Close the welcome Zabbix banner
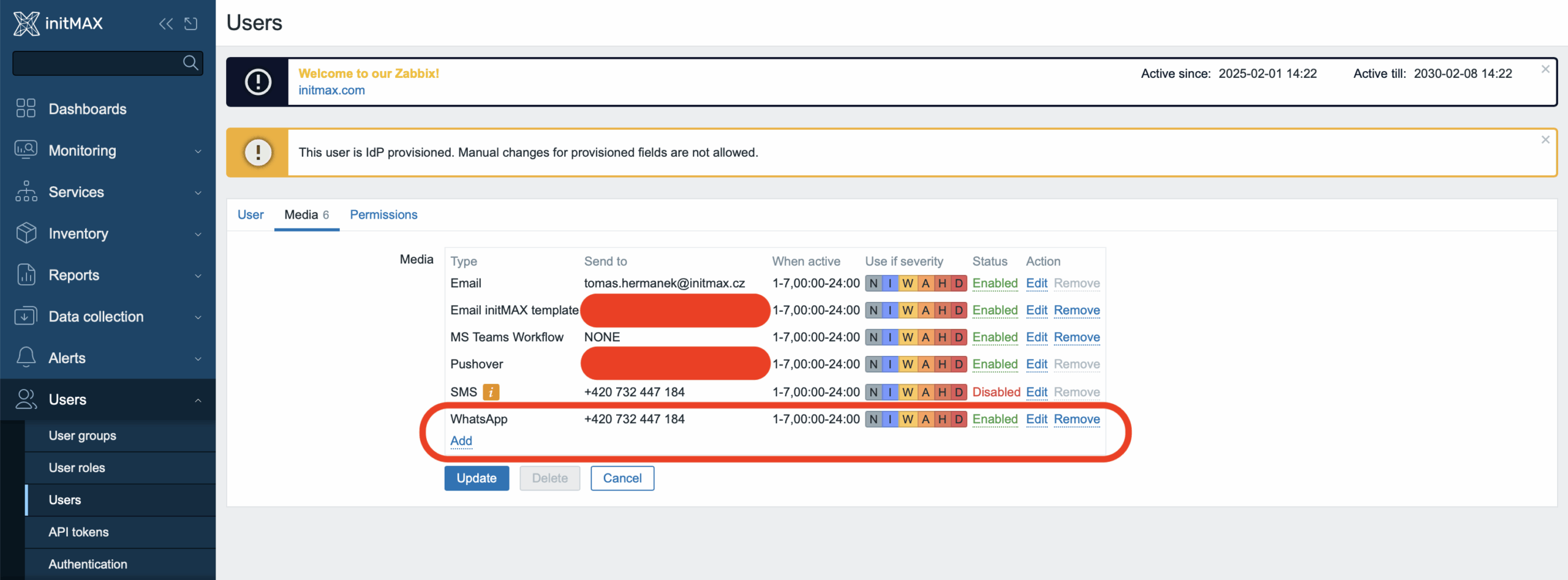1568x580 pixels. point(1545,69)
